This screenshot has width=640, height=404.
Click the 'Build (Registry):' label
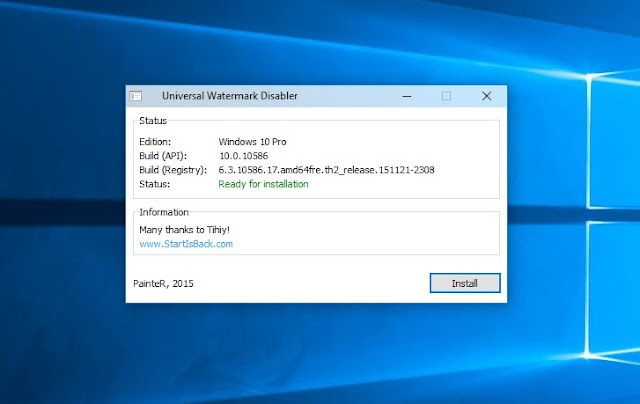(173, 170)
